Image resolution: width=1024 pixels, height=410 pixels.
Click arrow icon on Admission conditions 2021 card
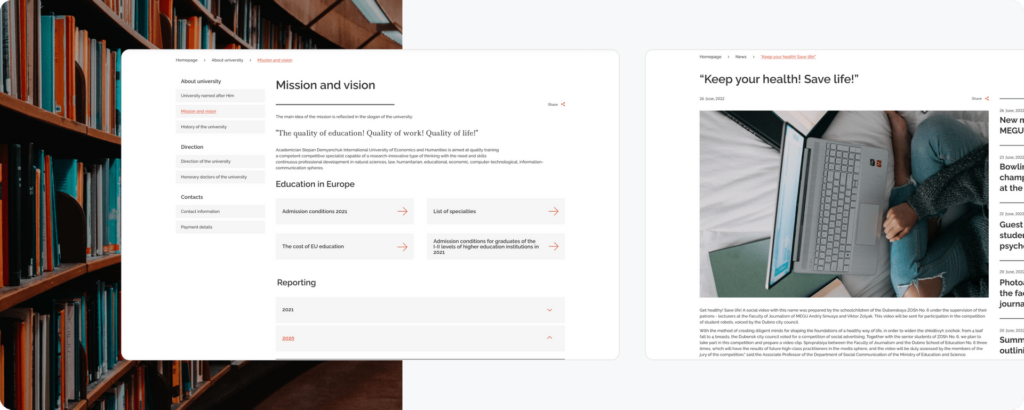pos(402,211)
